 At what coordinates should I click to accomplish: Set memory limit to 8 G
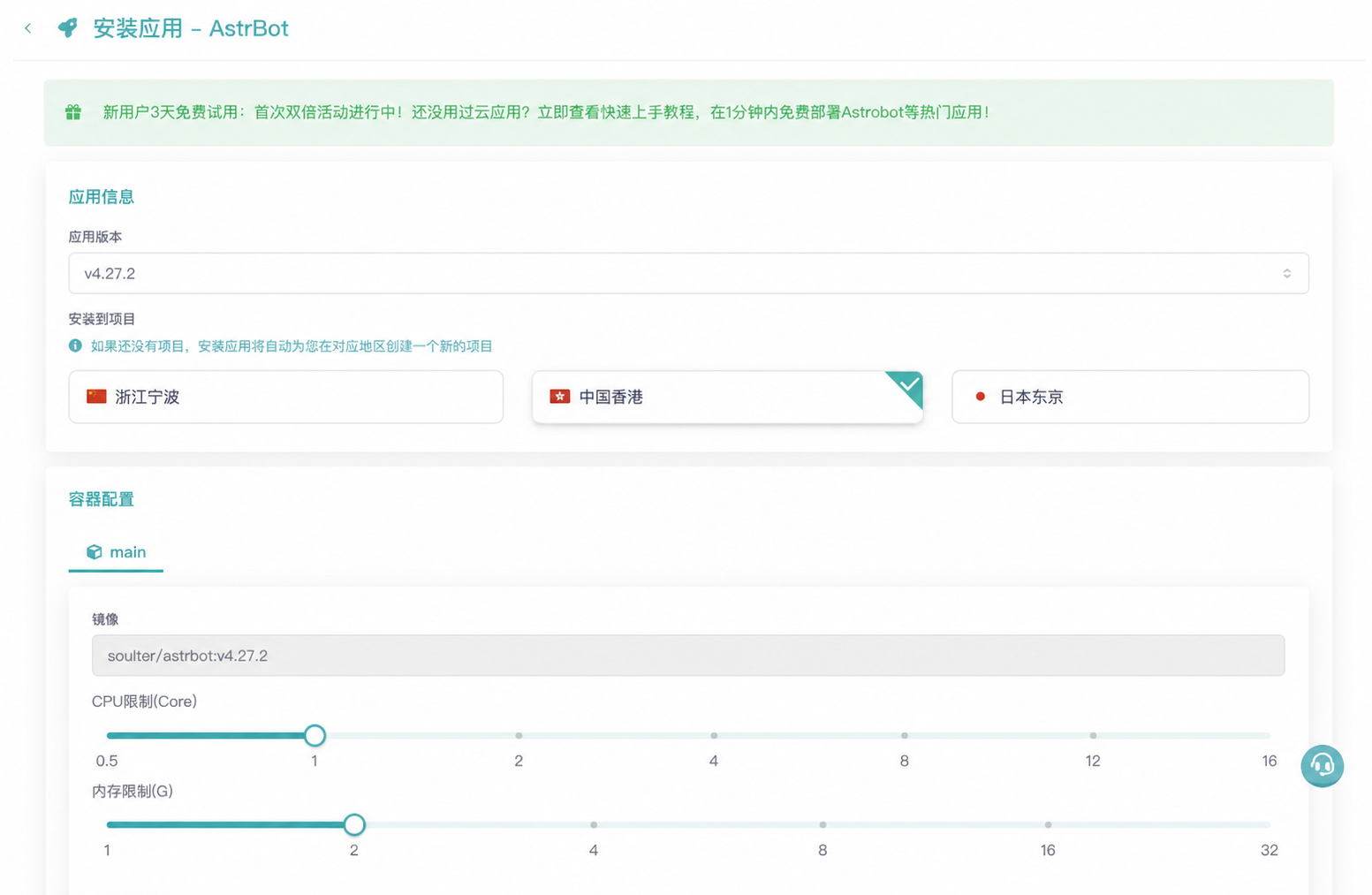[822, 824]
